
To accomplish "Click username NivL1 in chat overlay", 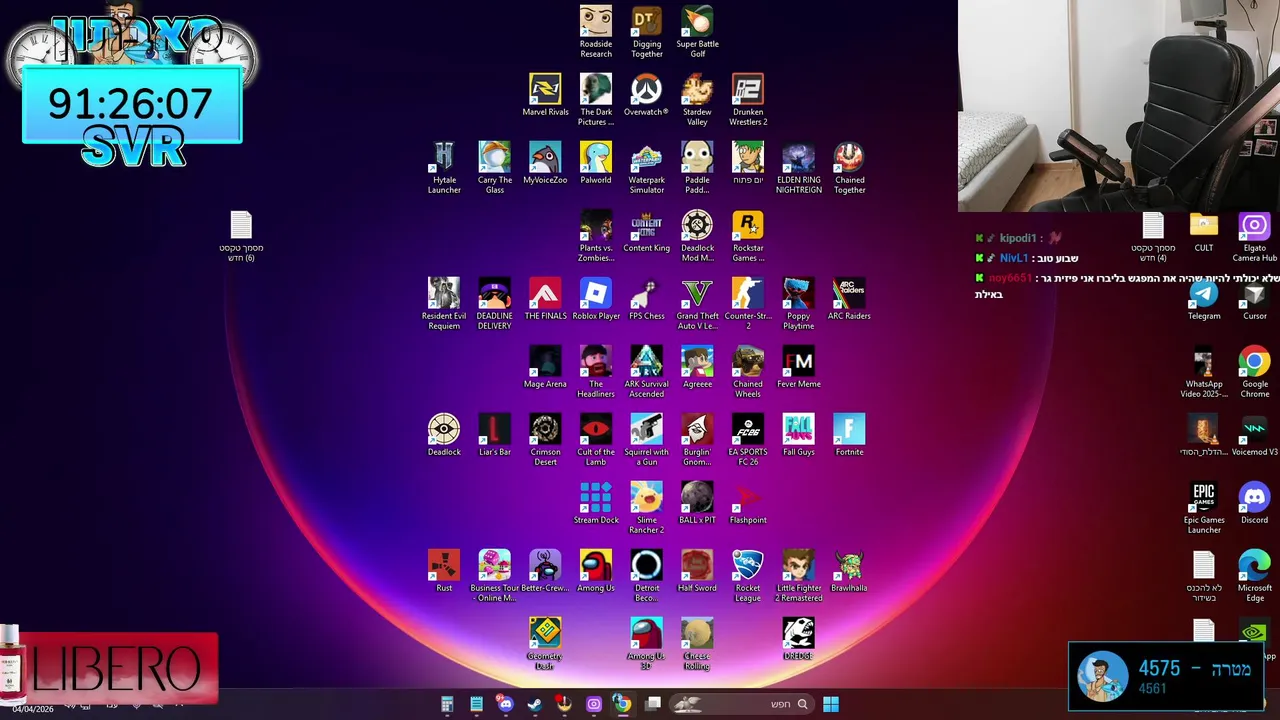I will 1014,258.
